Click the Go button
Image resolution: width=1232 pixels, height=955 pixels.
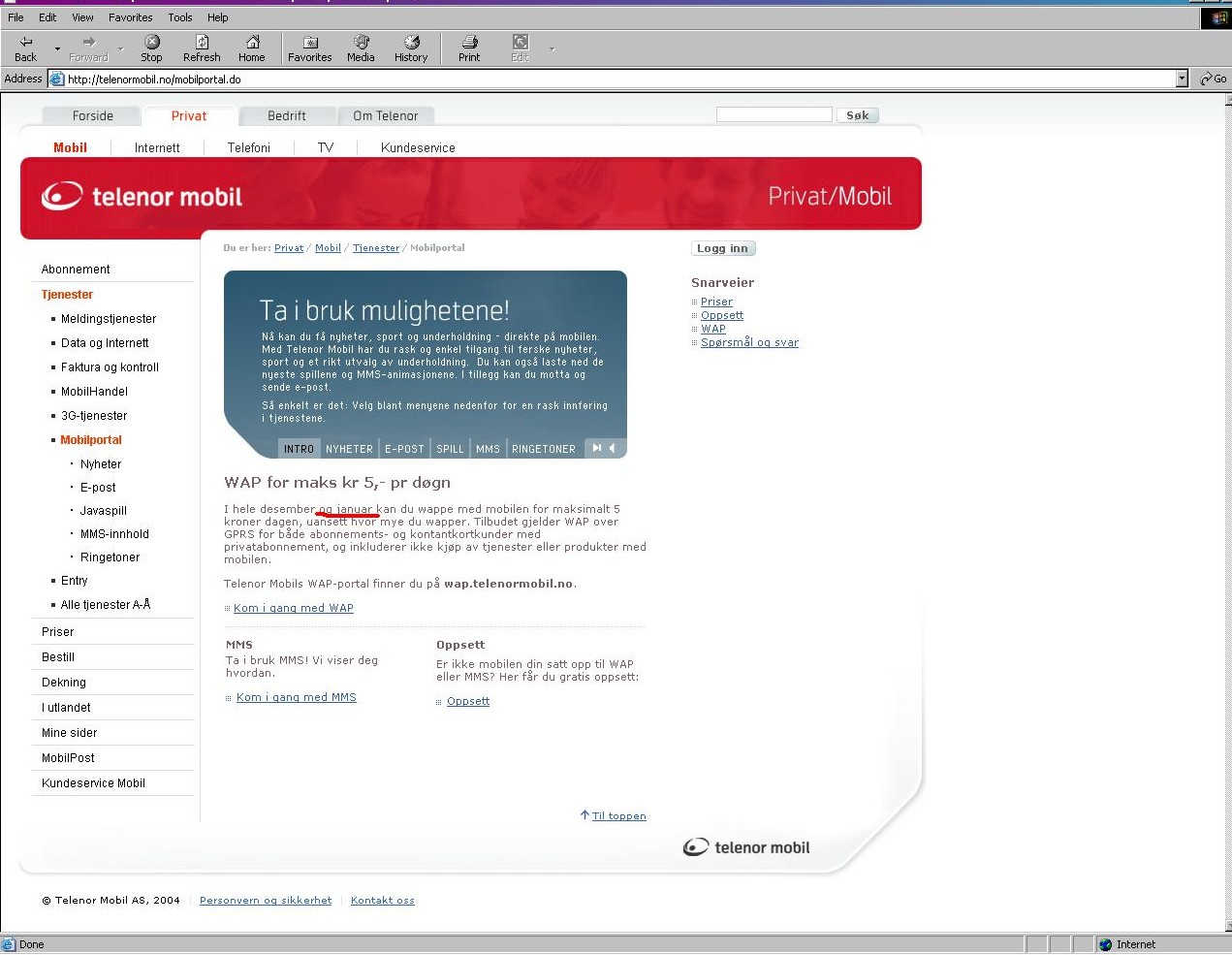point(1214,80)
